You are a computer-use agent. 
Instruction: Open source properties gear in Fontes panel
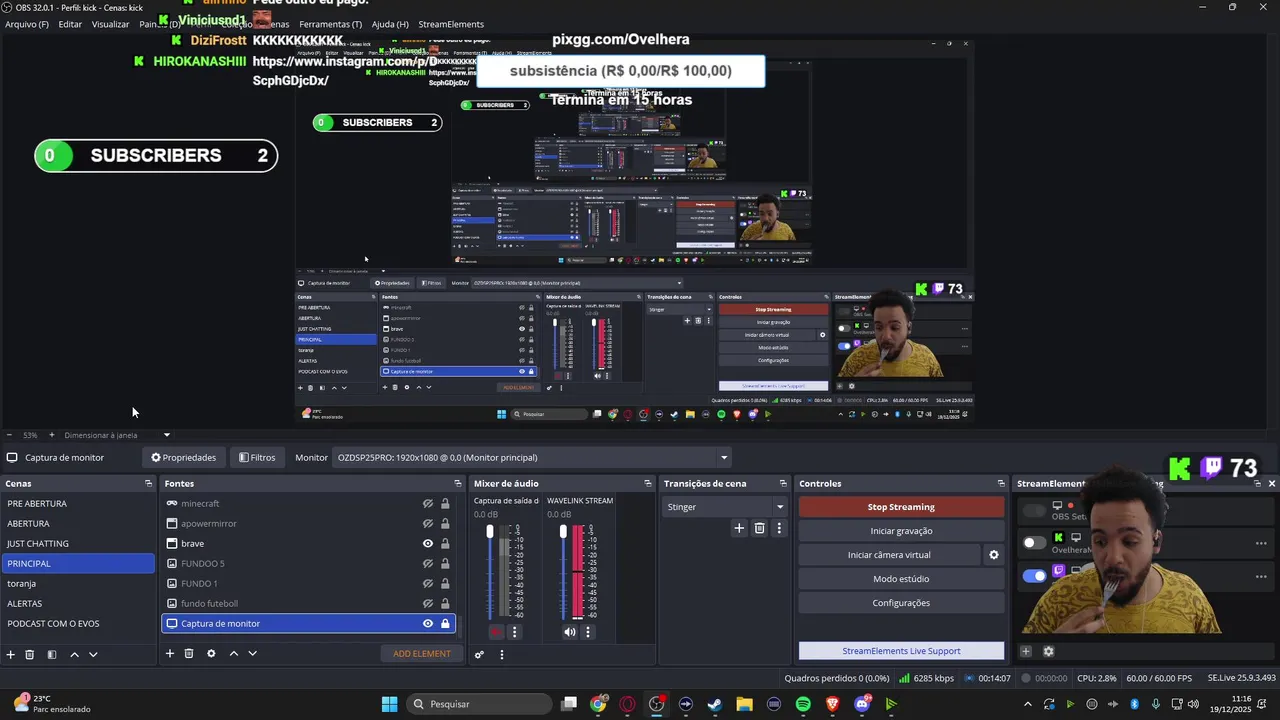[211, 654]
